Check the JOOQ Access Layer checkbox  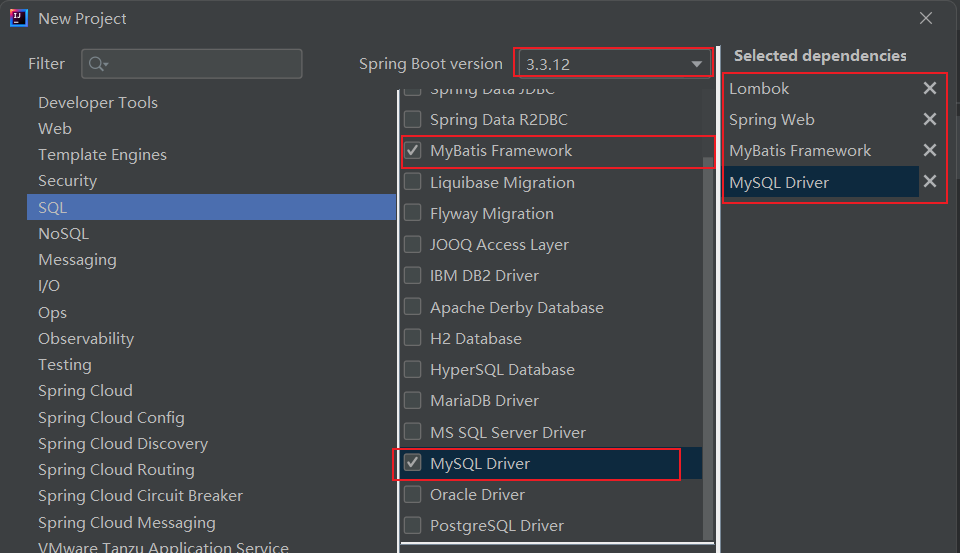point(413,244)
